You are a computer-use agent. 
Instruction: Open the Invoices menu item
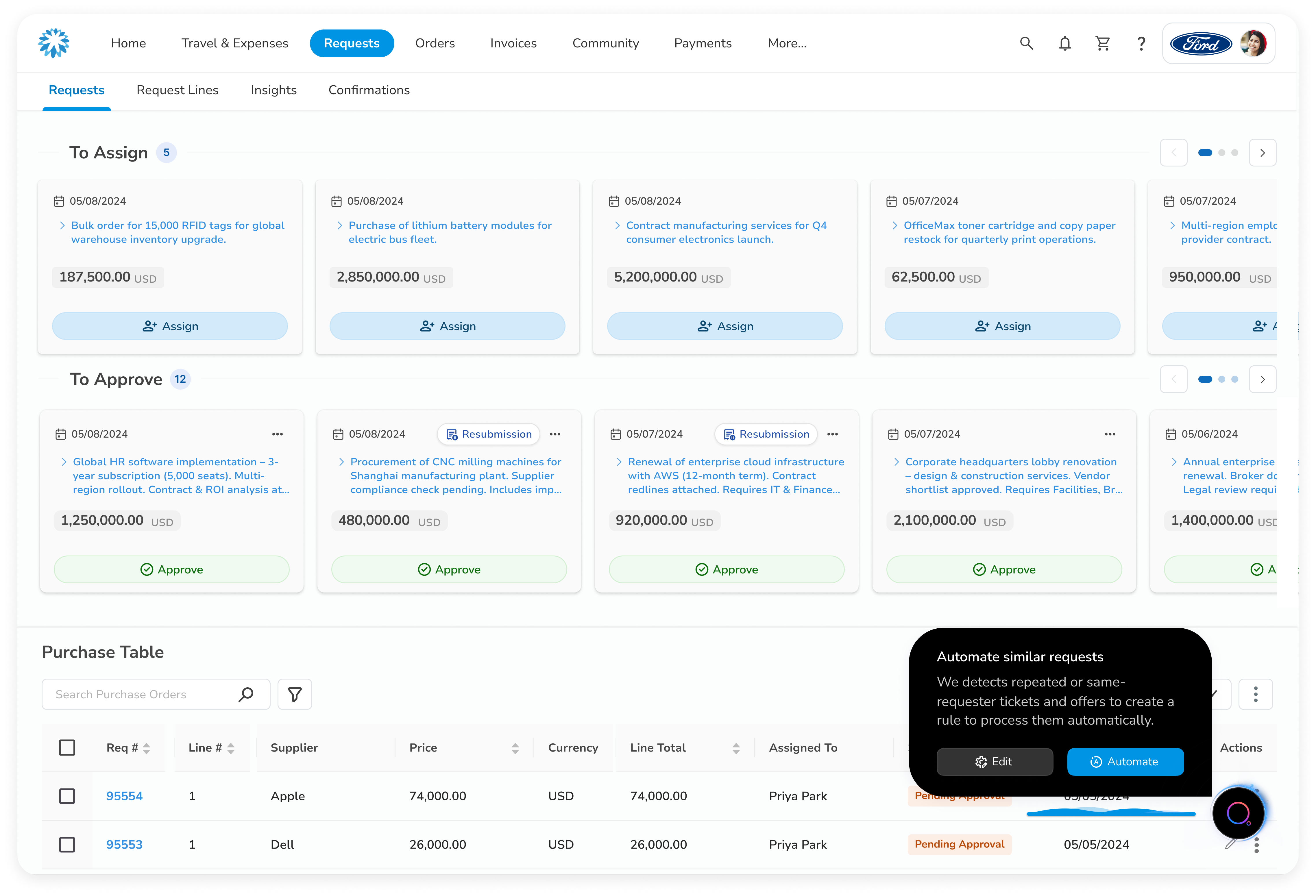[513, 44]
